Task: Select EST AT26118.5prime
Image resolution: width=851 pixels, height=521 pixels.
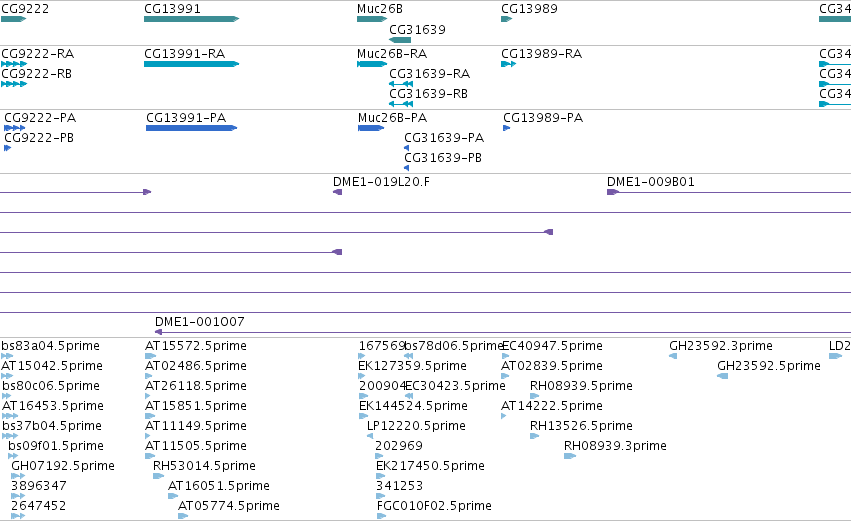Action: point(195,386)
